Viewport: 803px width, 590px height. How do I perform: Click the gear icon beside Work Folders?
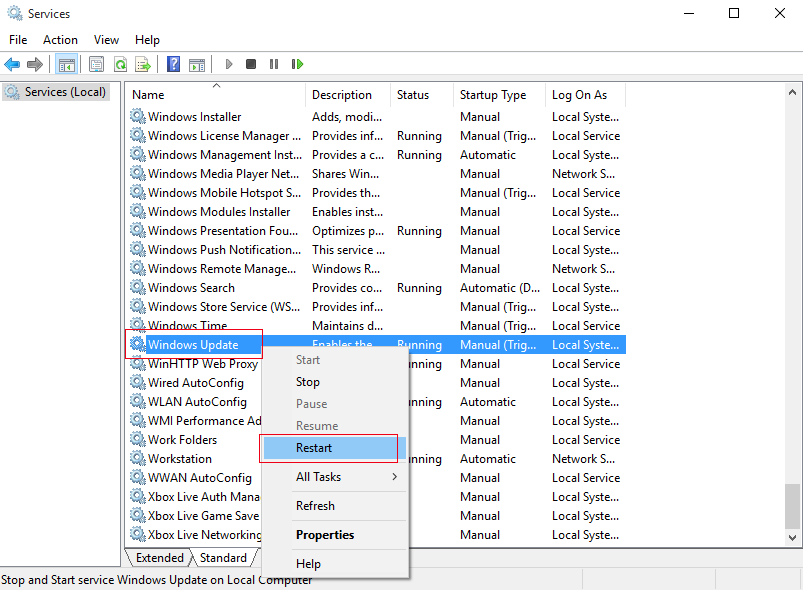pyautogui.click(x=137, y=439)
